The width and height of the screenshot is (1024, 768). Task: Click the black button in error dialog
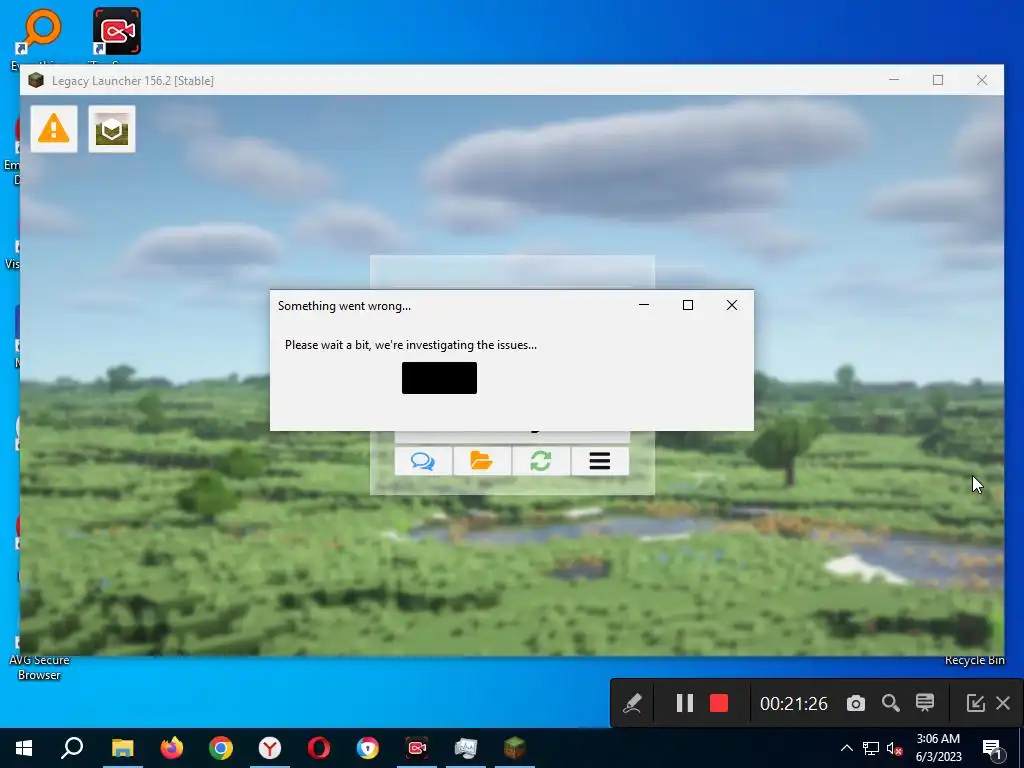[440, 377]
